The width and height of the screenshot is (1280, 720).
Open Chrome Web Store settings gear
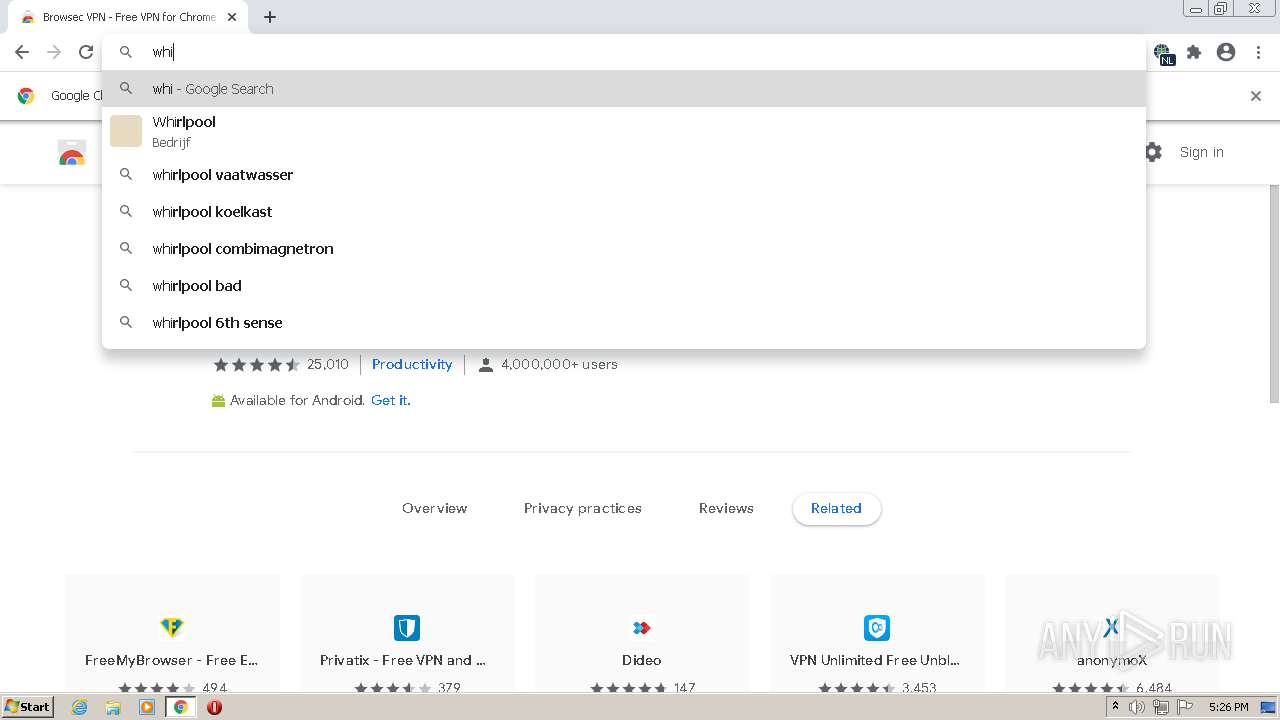click(x=1153, y=152)
